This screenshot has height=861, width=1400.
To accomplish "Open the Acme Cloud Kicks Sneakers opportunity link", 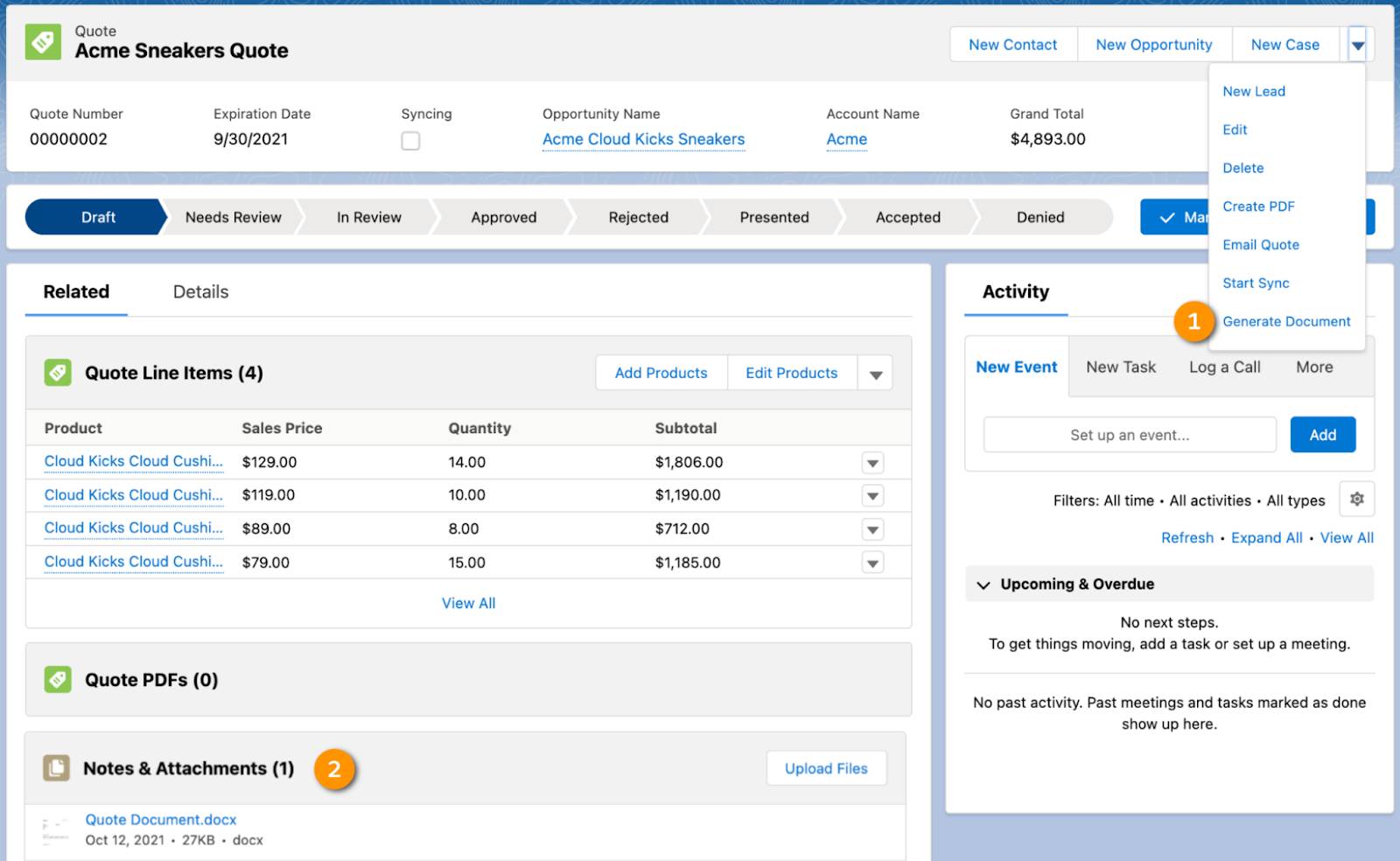I will pyautogui.click(x=643, y=139).
